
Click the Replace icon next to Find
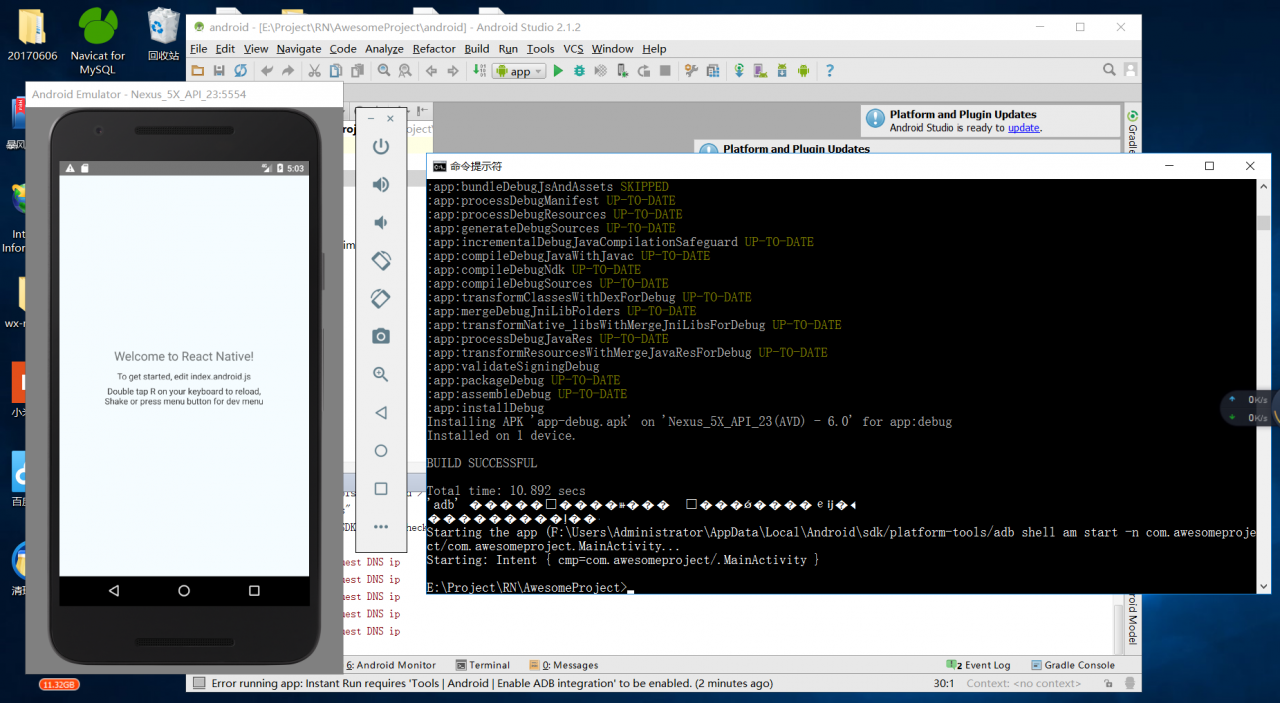[405, 71]
